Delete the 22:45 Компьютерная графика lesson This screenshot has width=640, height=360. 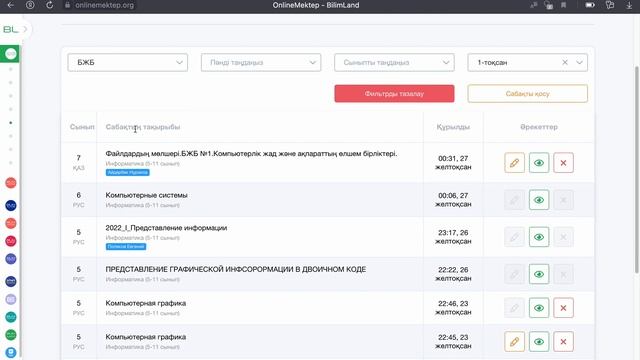coord(563,342)
